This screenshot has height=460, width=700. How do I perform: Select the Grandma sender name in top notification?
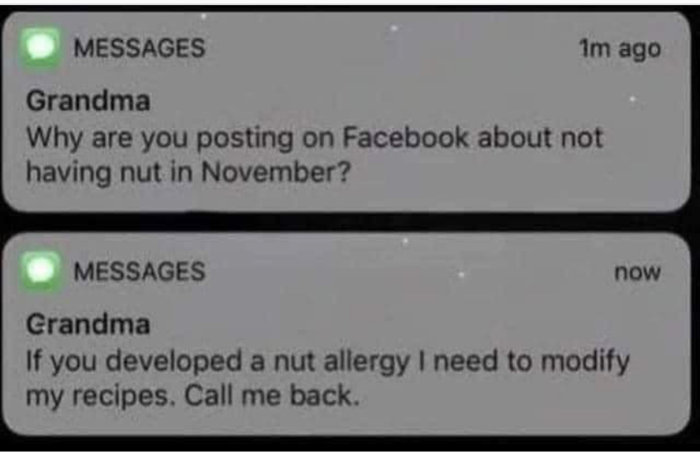pos(88,101)
